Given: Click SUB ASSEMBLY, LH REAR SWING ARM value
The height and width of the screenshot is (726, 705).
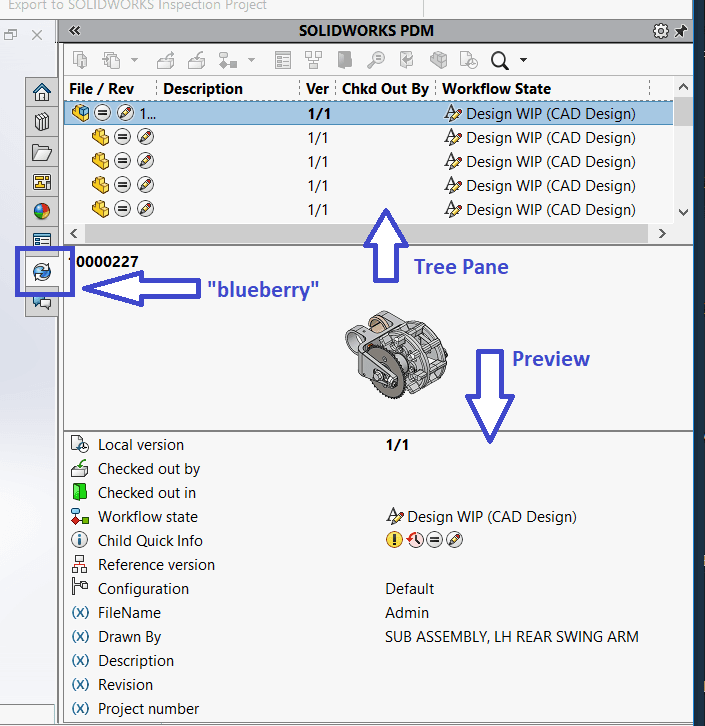Looking at the screenshot, I should (512, 637).
